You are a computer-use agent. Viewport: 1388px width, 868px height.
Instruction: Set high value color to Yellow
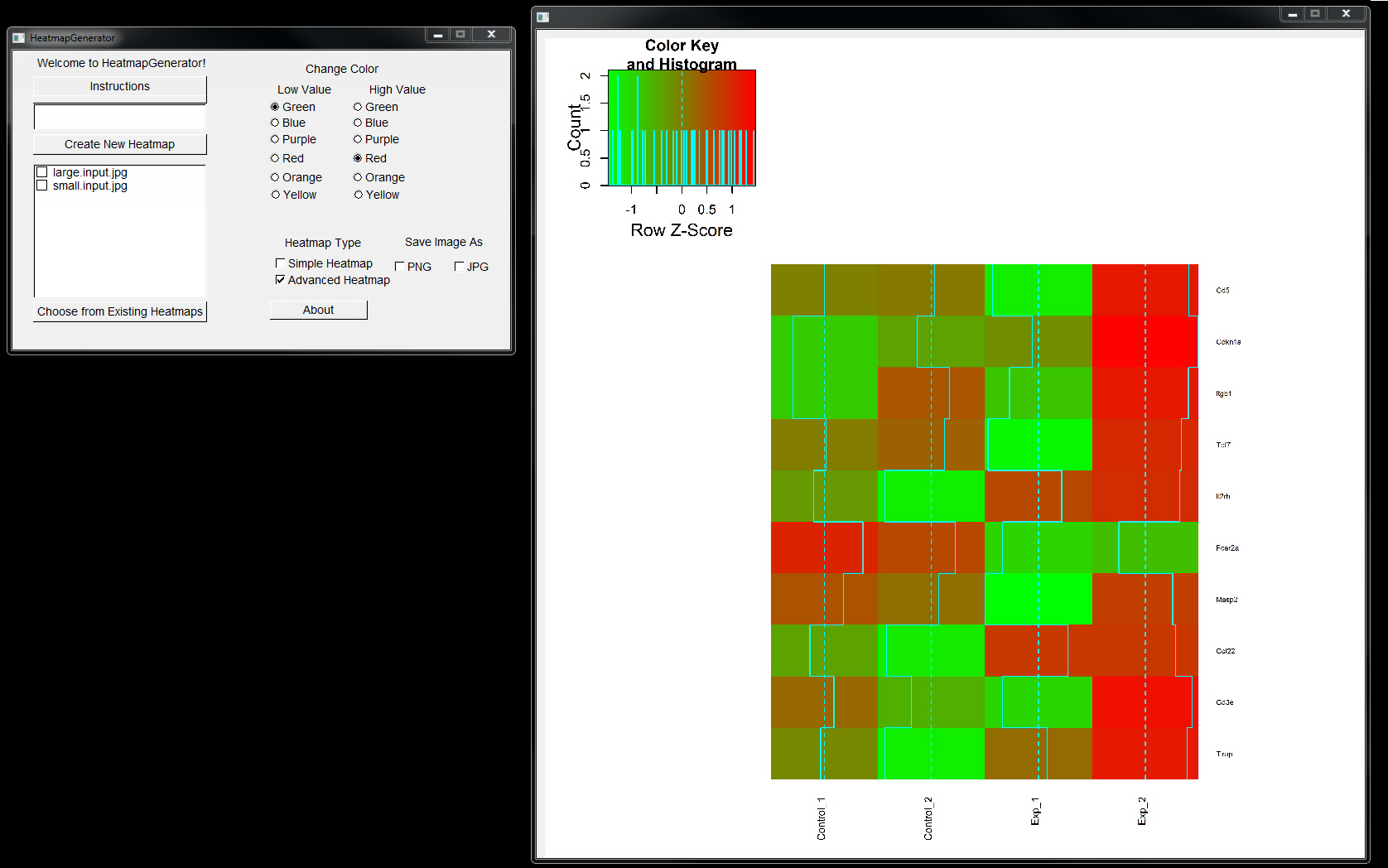pyautogui.click(x=359, y=195)
